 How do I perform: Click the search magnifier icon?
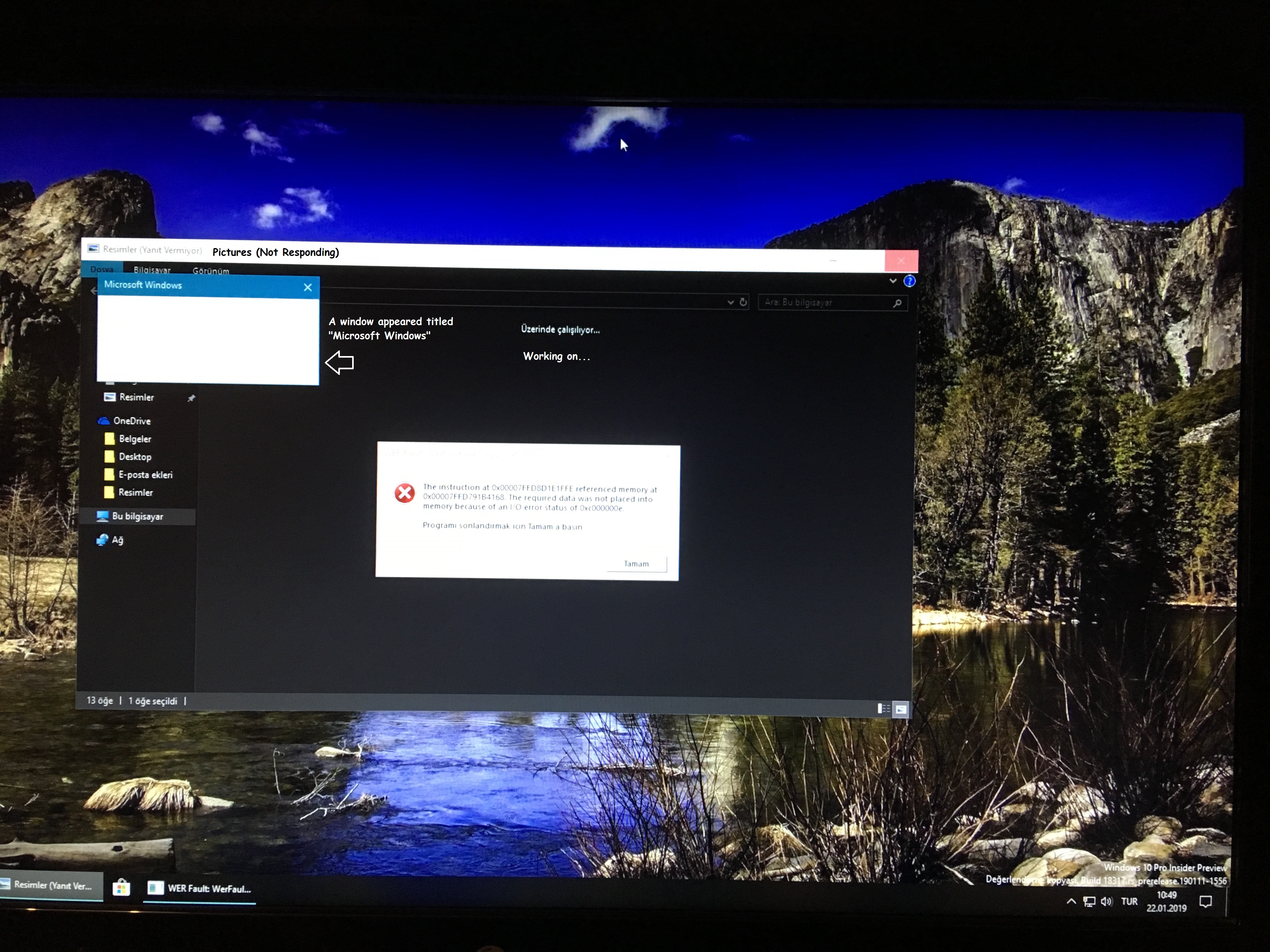pyautogui.click(x=897, y=303)
